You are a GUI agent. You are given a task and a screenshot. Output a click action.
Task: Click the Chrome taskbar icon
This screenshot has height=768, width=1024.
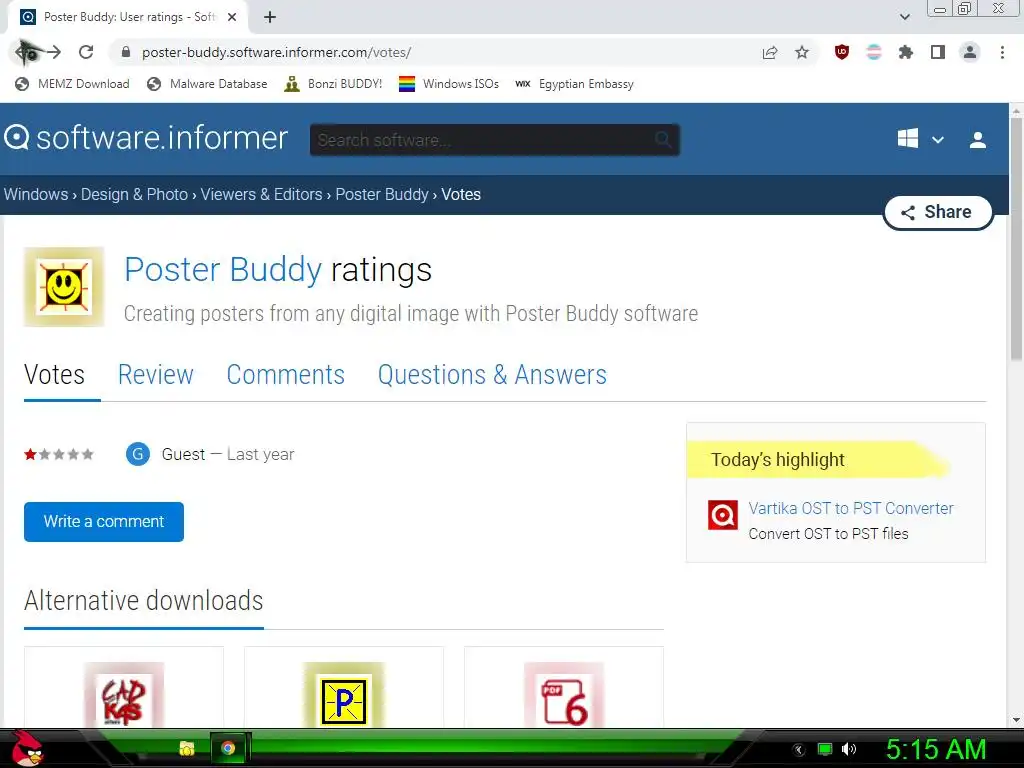click(228, 748)
